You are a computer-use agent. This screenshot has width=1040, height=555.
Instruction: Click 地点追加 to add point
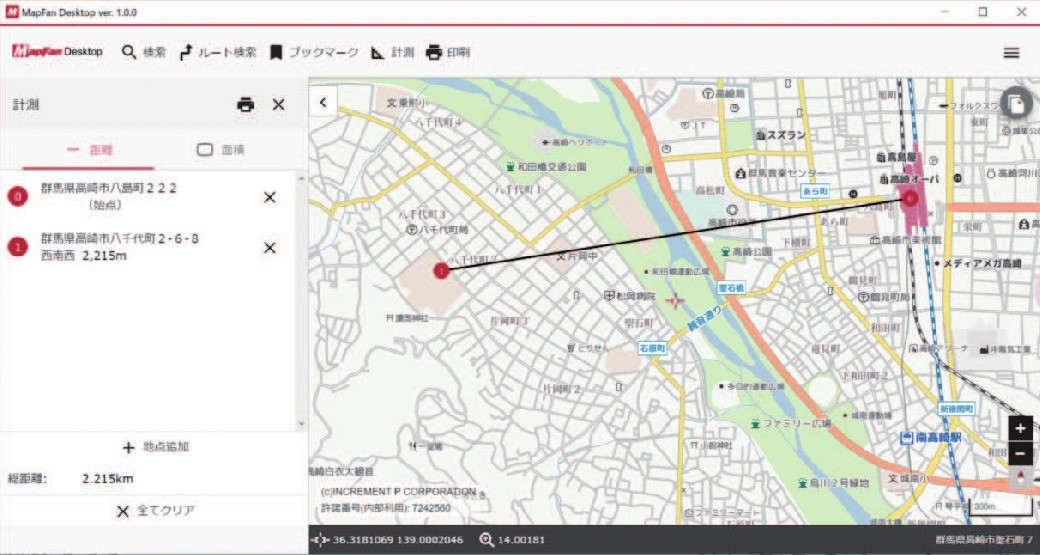point(154,447)
